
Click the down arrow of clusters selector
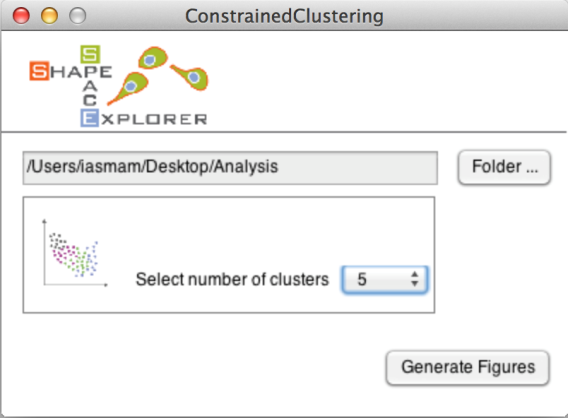tap(415, 284)
